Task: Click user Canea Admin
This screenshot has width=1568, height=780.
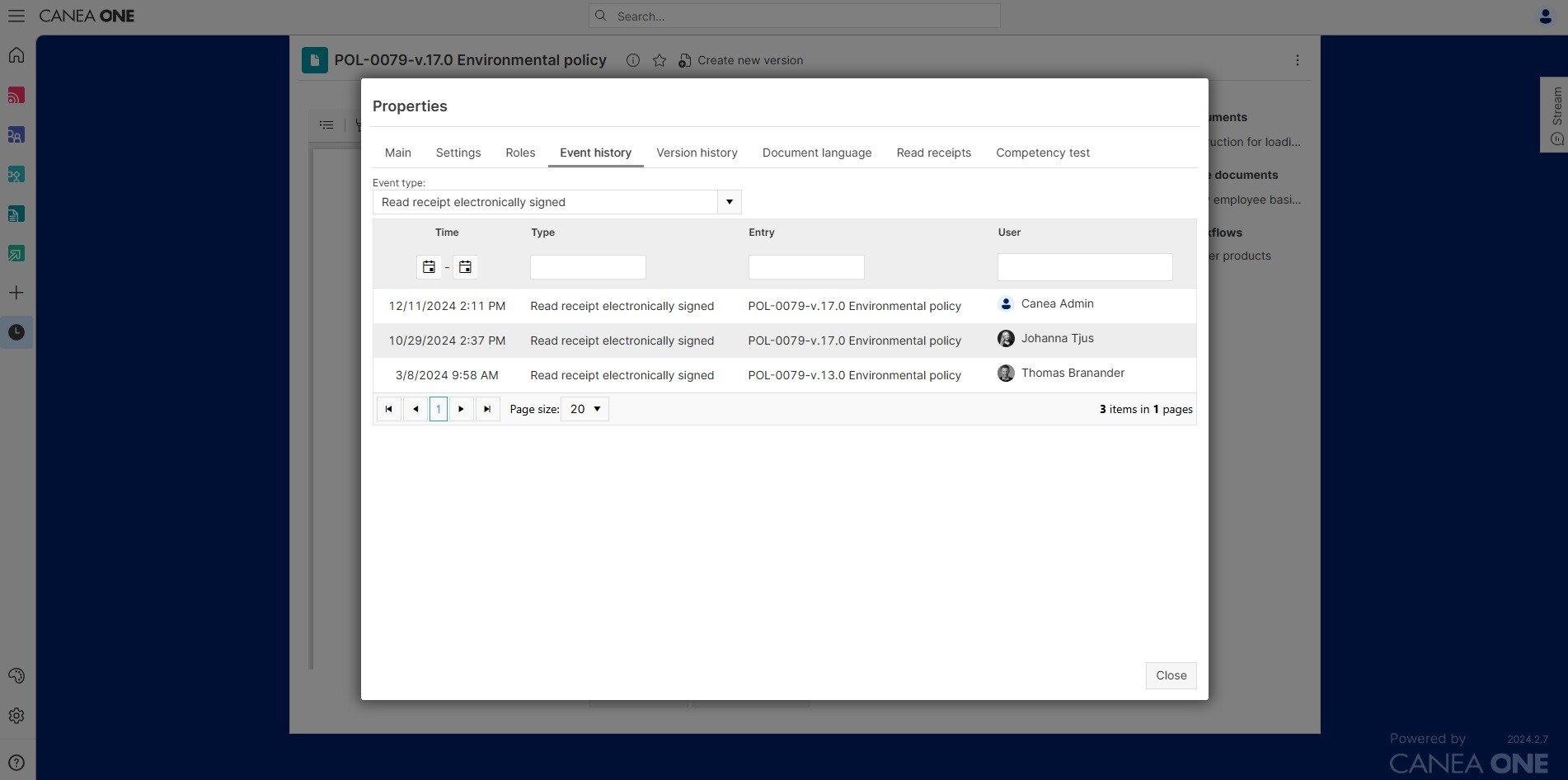Action: (1057, 303)
